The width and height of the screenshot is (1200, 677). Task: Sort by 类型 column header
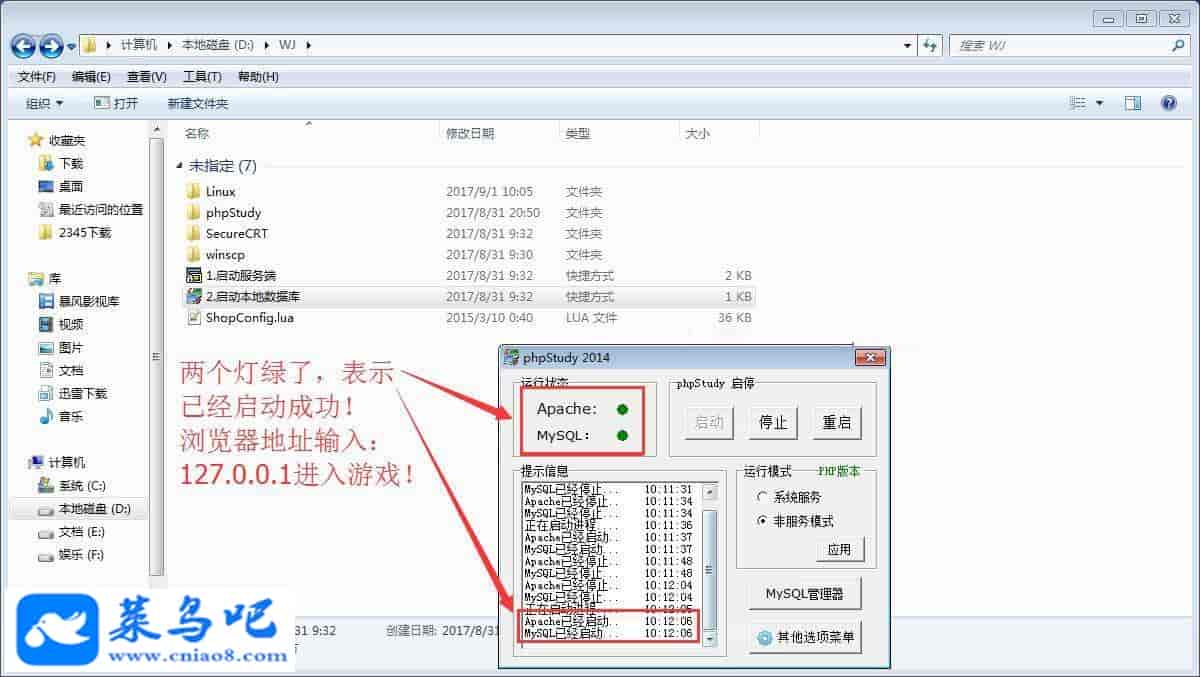tap(578, 133)
